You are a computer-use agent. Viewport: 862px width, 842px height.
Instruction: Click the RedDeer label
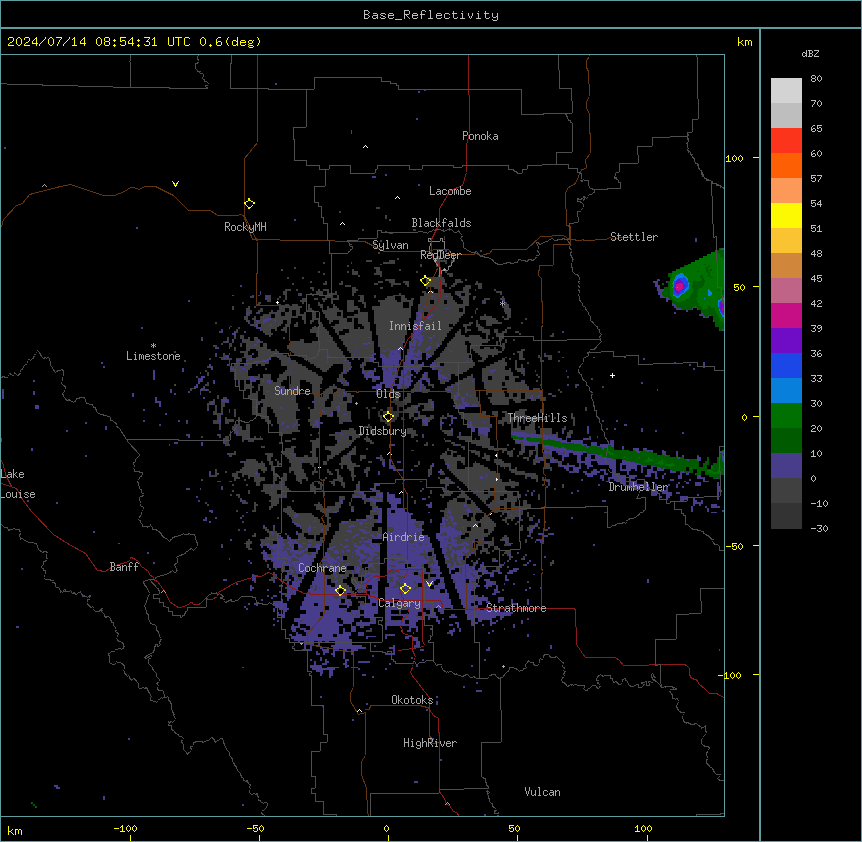[x=440, y=255]
